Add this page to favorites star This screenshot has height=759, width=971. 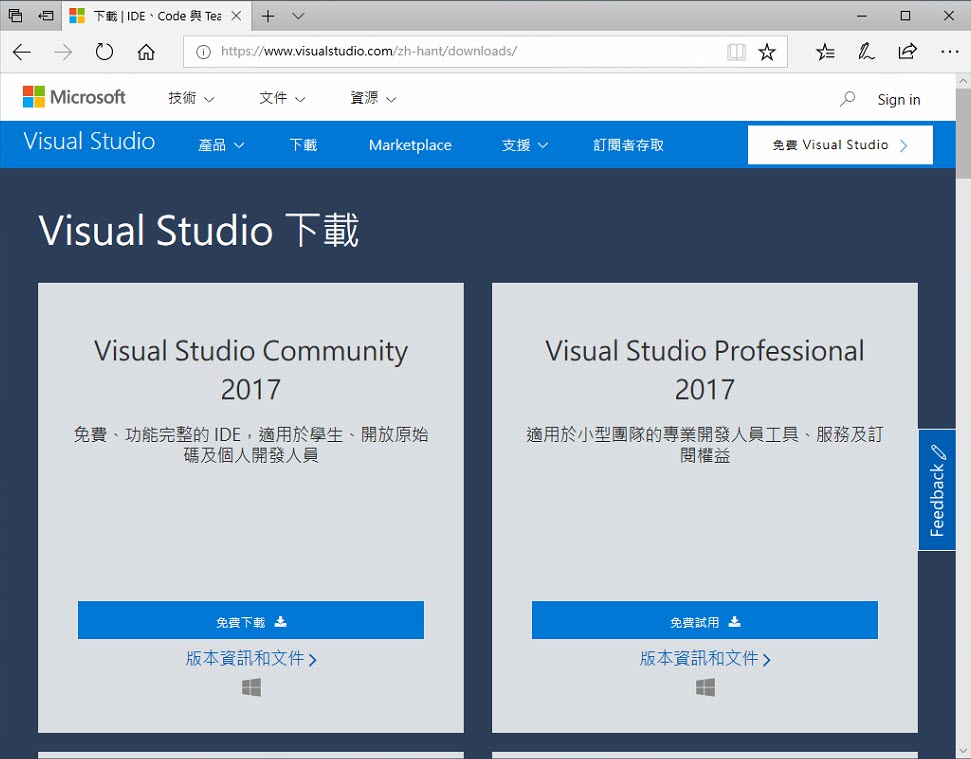767,52
